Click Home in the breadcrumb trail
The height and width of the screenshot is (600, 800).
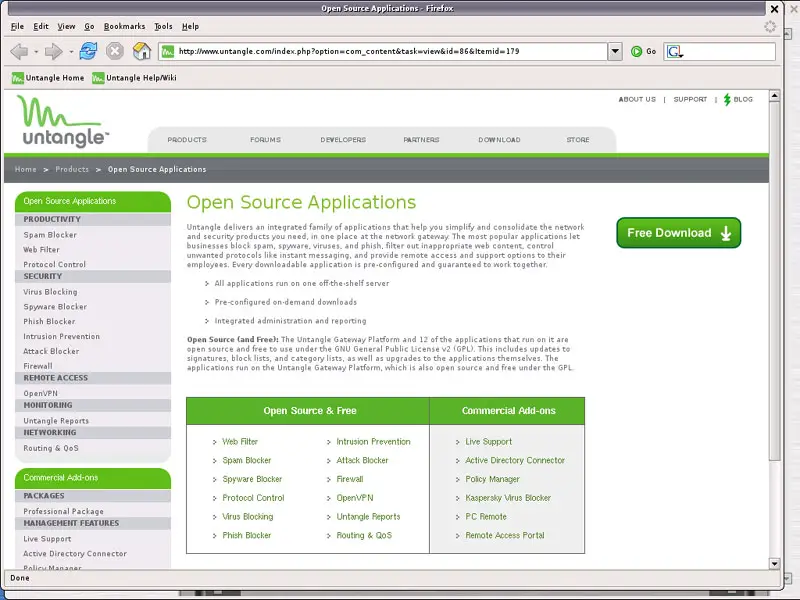click(26, 169)
